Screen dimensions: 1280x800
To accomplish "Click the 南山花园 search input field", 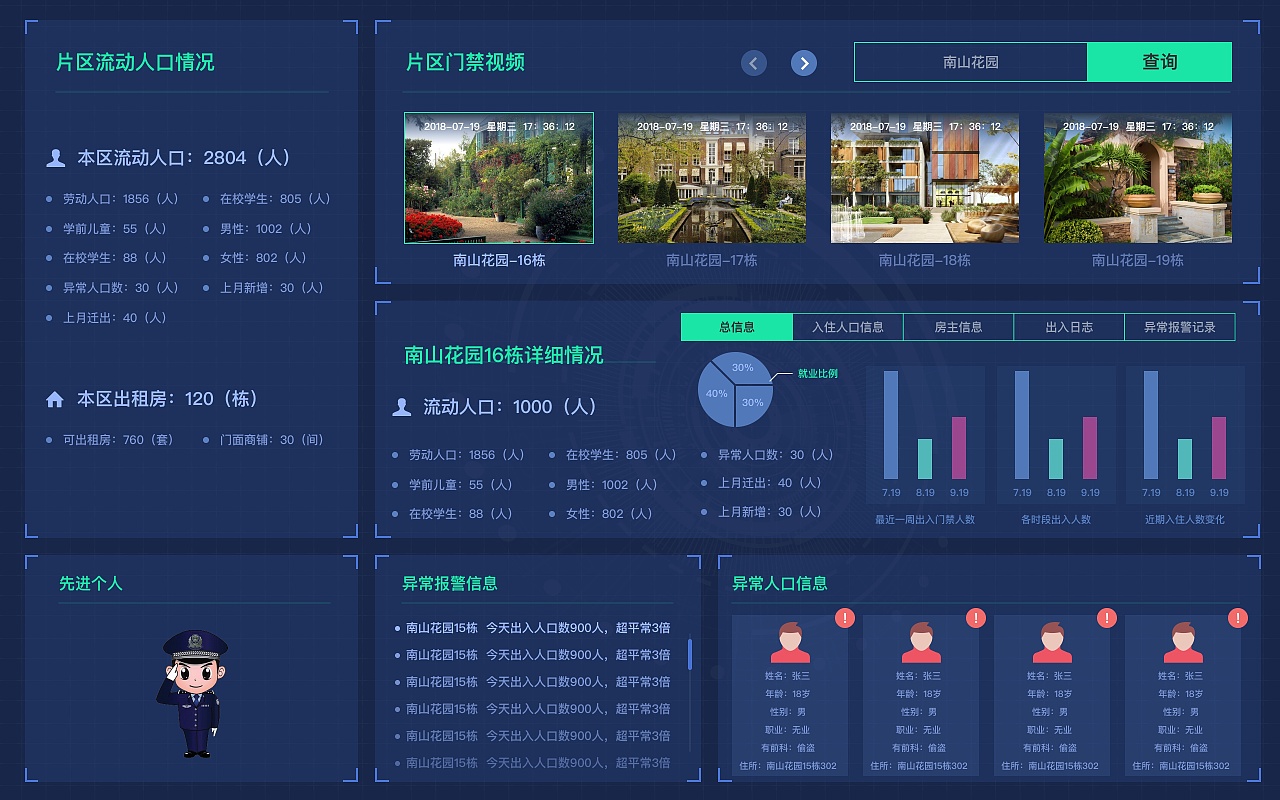I will (970, 61).
